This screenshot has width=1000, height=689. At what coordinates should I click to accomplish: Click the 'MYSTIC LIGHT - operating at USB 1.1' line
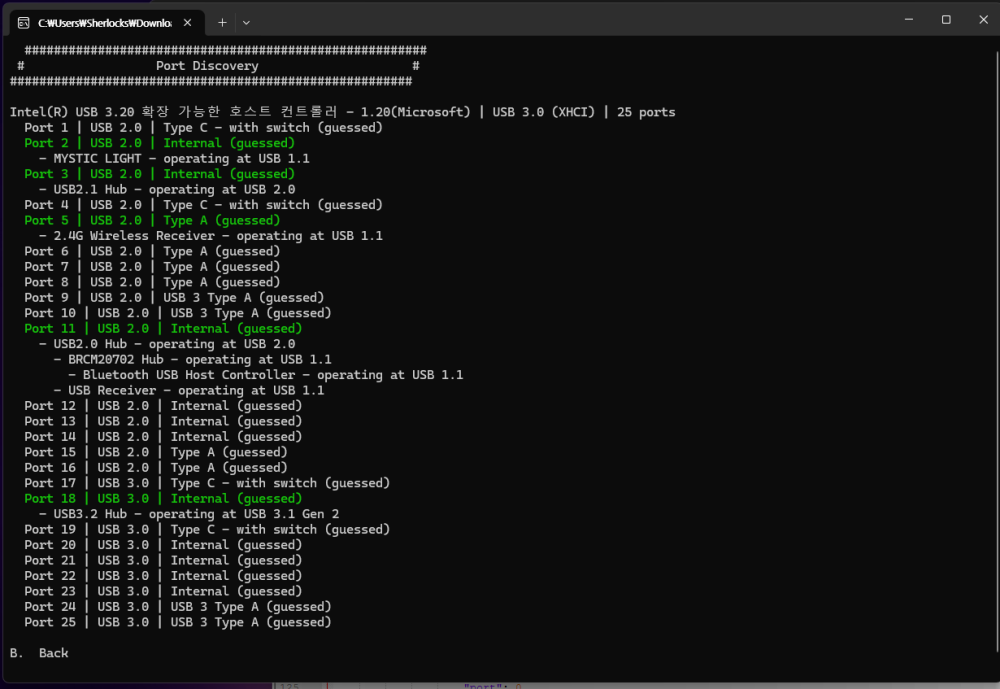[174, 158]
